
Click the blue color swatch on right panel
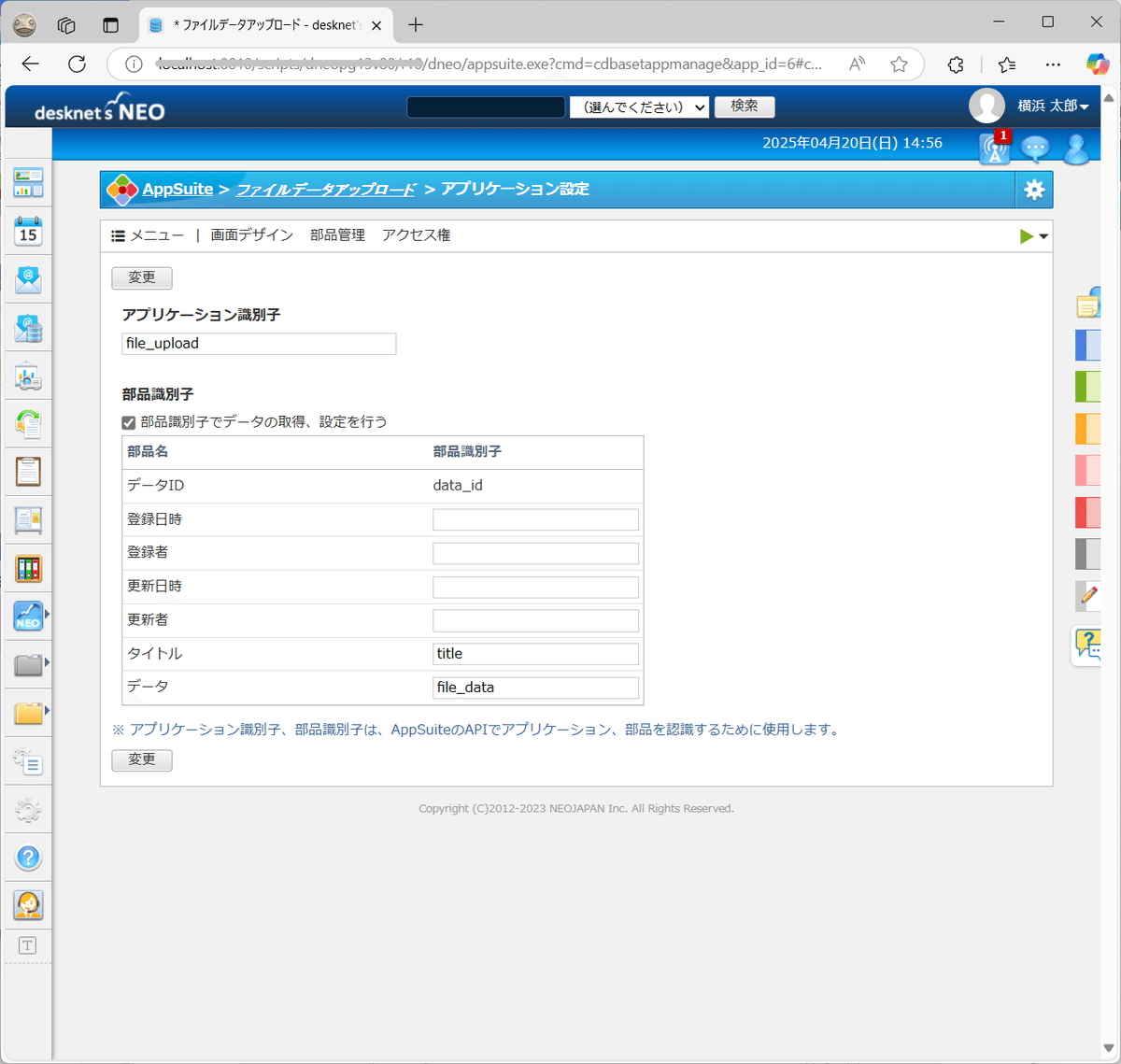coord(1087,345)
